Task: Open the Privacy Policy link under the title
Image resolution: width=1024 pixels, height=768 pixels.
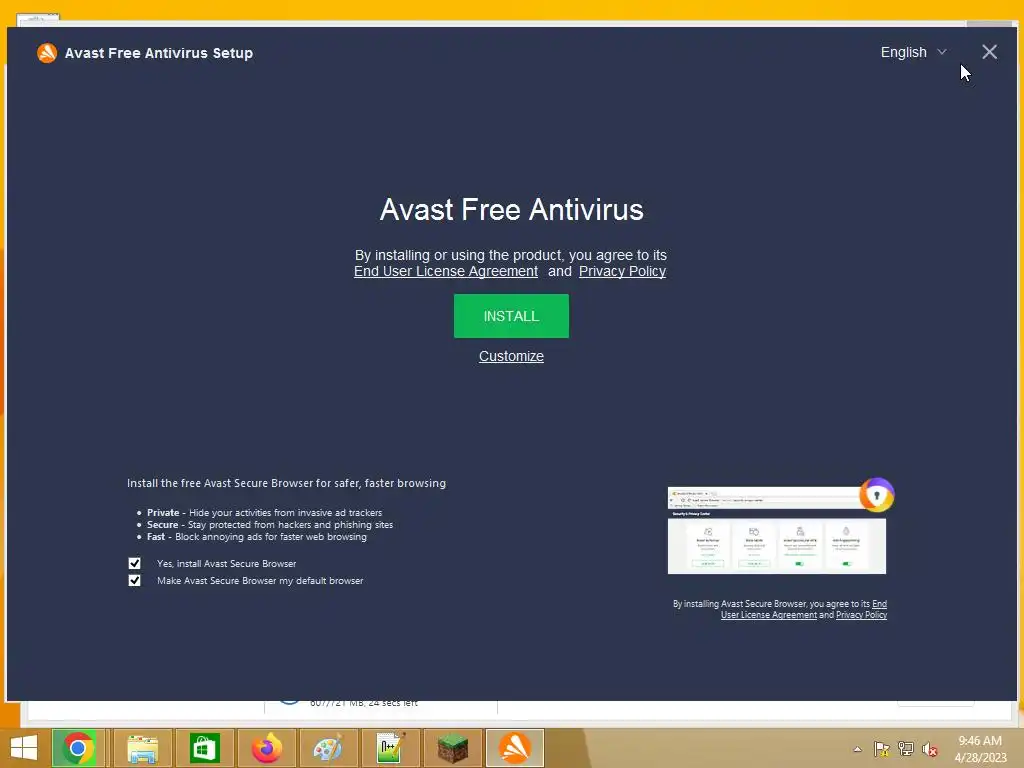Action: tap(622, 271)
